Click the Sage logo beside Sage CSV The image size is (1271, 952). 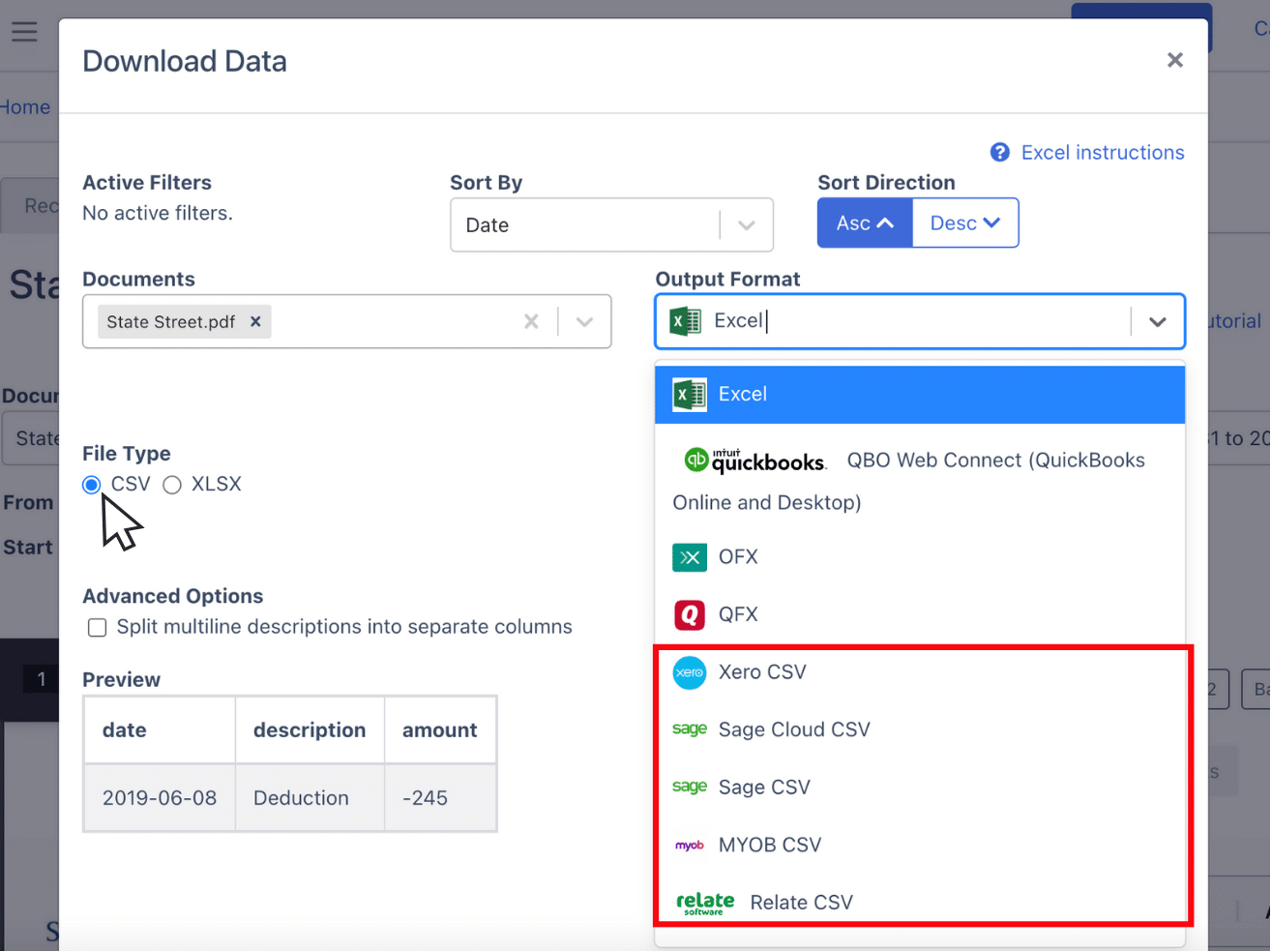point(690,787)
